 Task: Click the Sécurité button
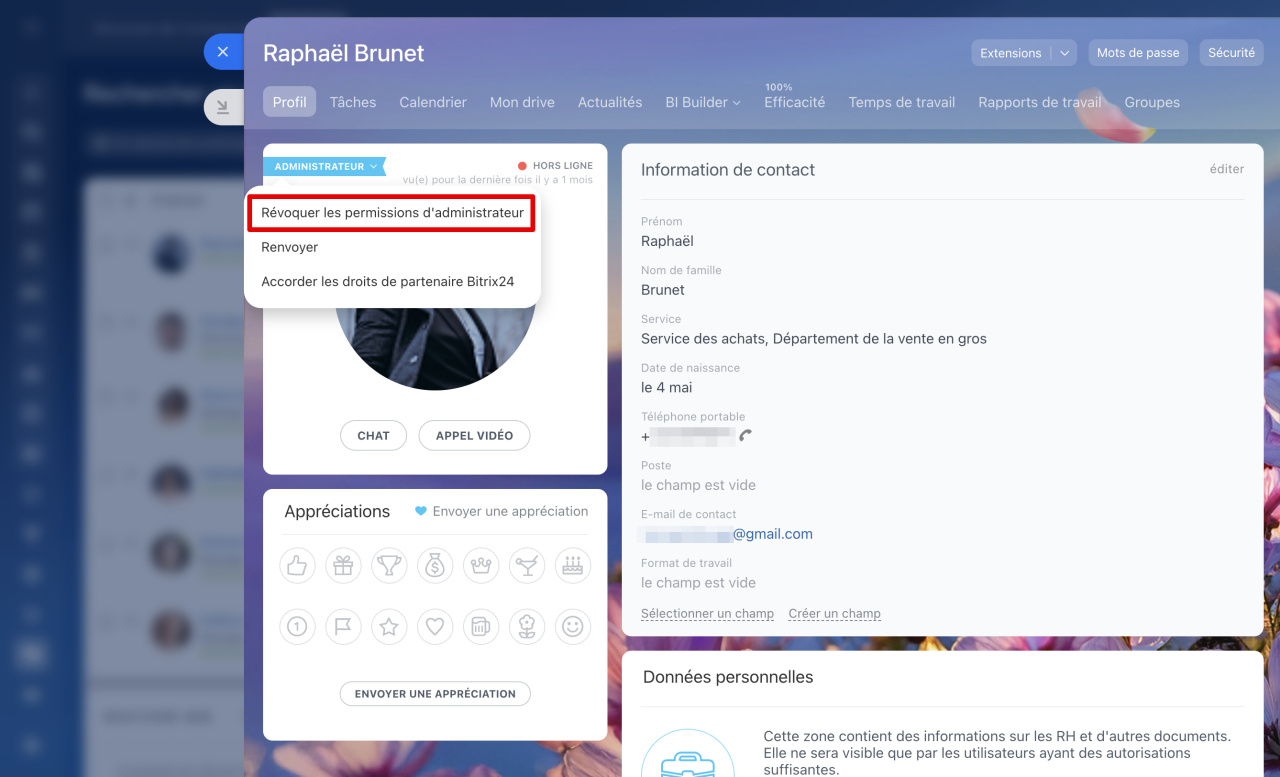pos(1231,53)
